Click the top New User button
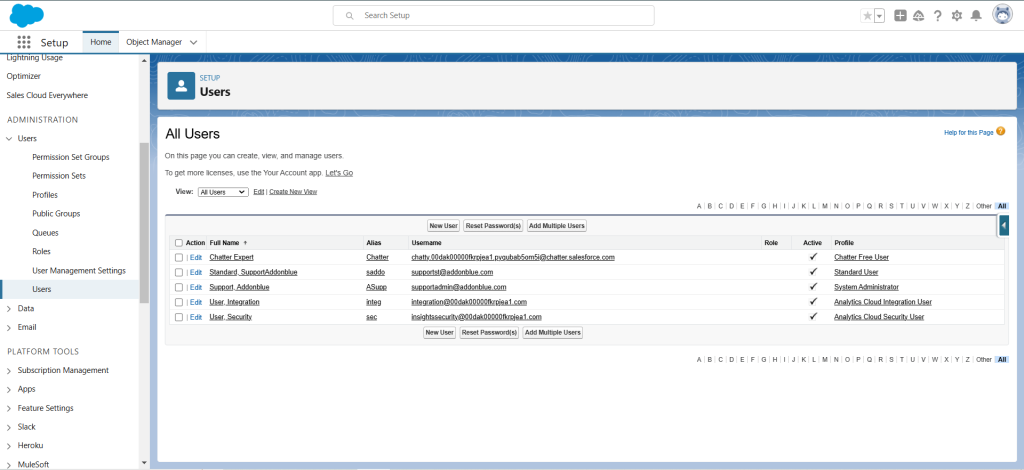1024x470 pixels. [x=443, y=226]
